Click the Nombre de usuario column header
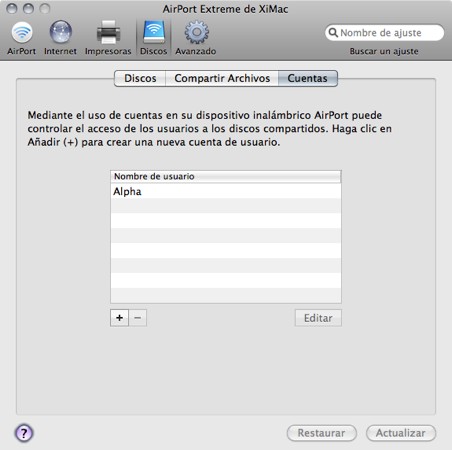Image resolution: width=452 pixels, height=450 pixels. (226, 176)
